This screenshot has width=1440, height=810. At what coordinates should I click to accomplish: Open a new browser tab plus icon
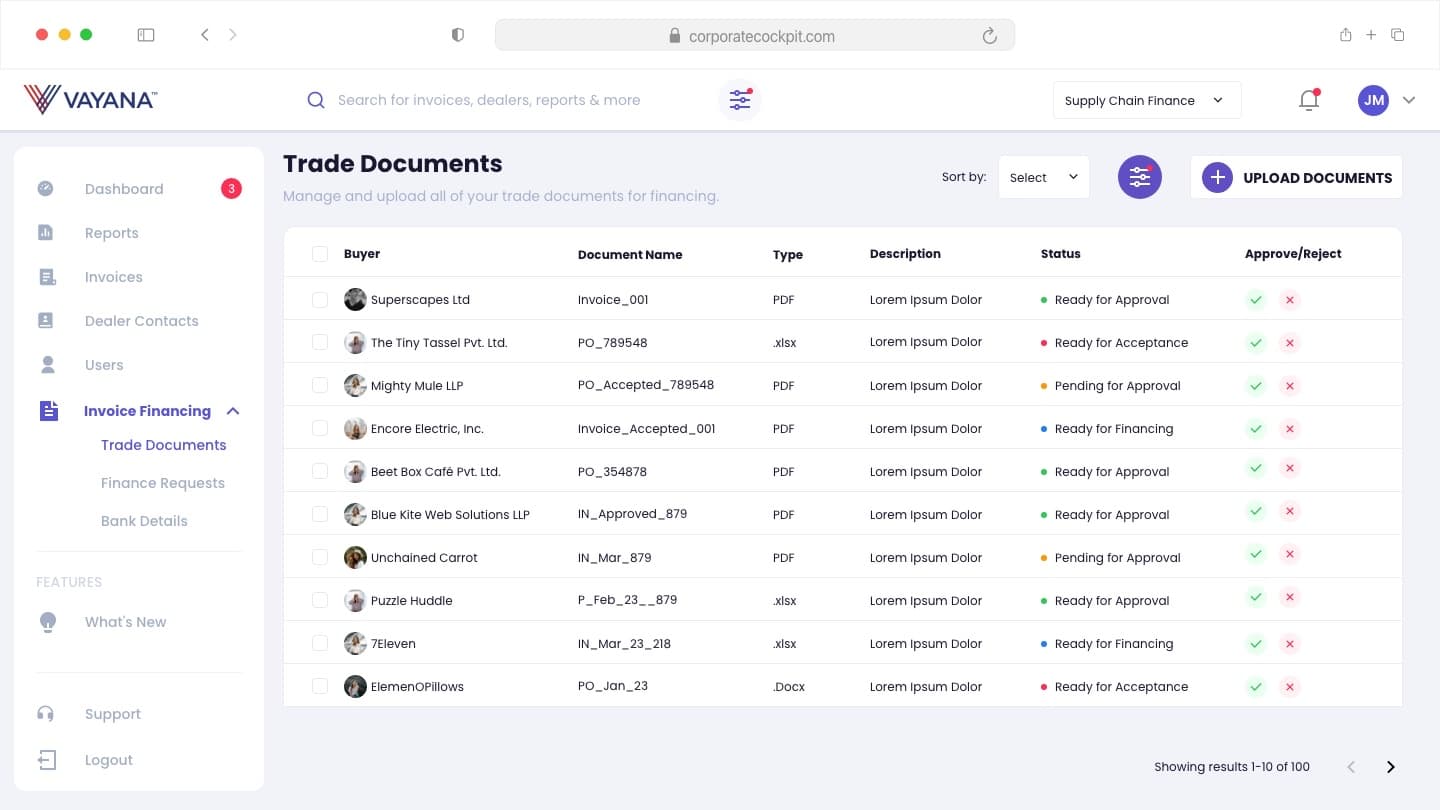coord(1371,35)
